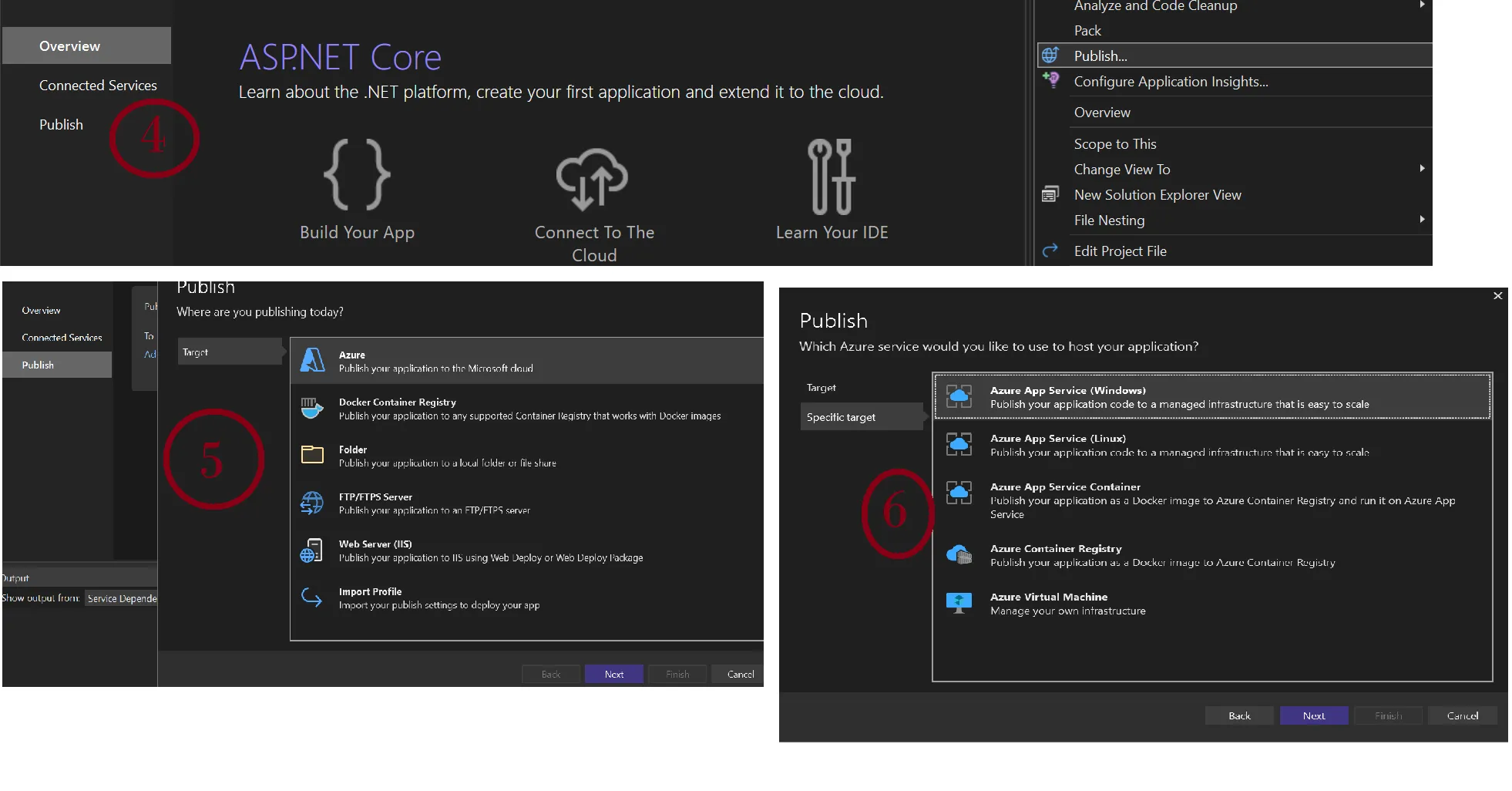Switch to Publish tab beside ASP.NET Core page

(61, 125)
